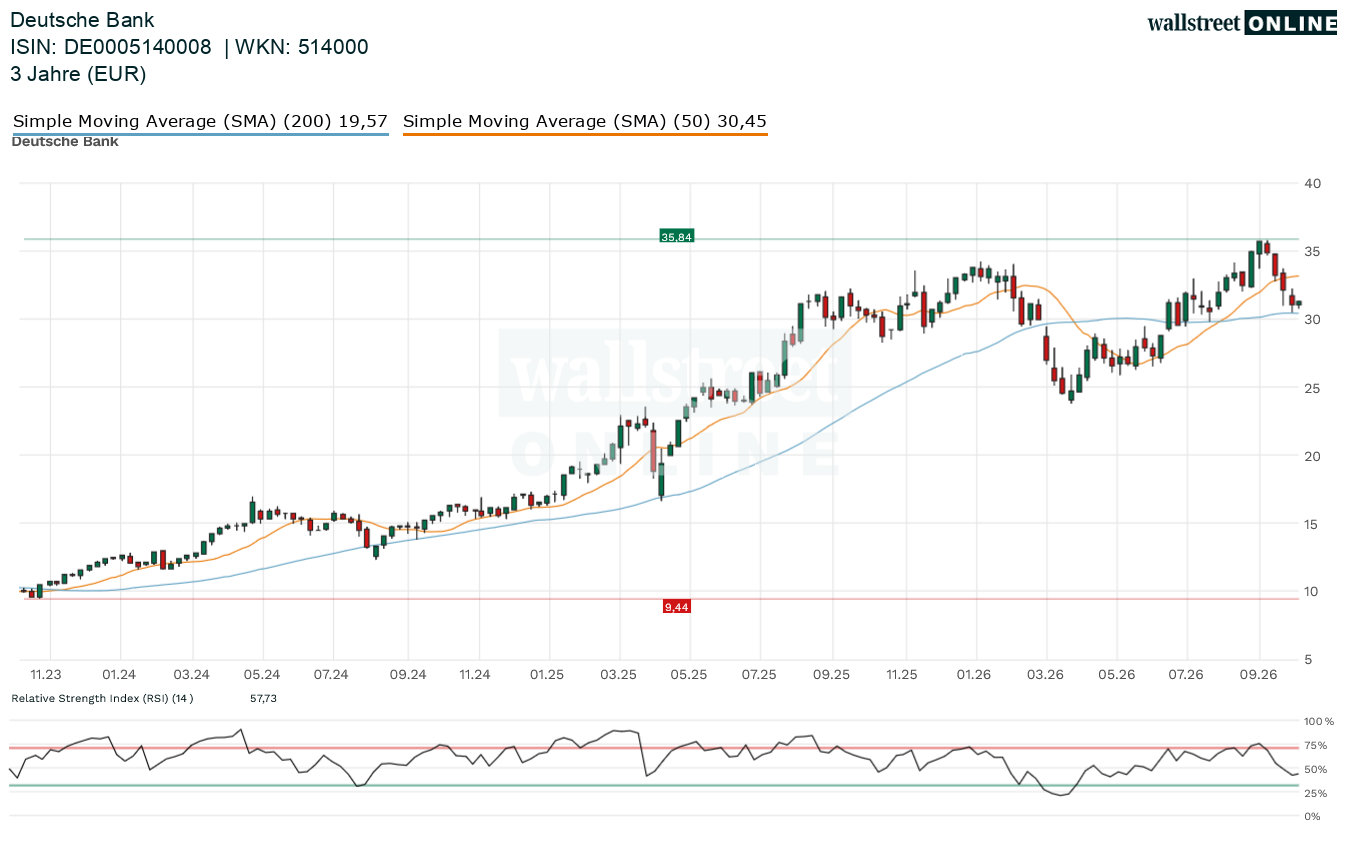Click the 15 price axis value
The width and height of the screenshot is (1349, 843).
click(1313, 523)
